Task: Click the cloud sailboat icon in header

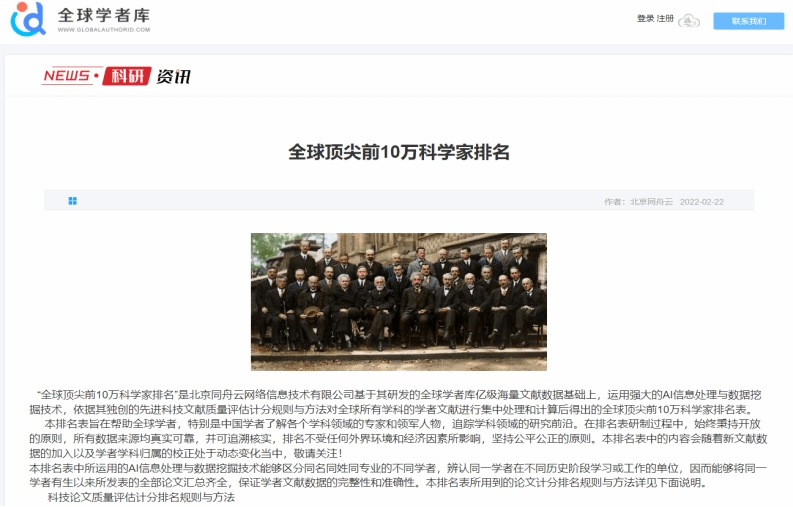Action: pos(689,21)
